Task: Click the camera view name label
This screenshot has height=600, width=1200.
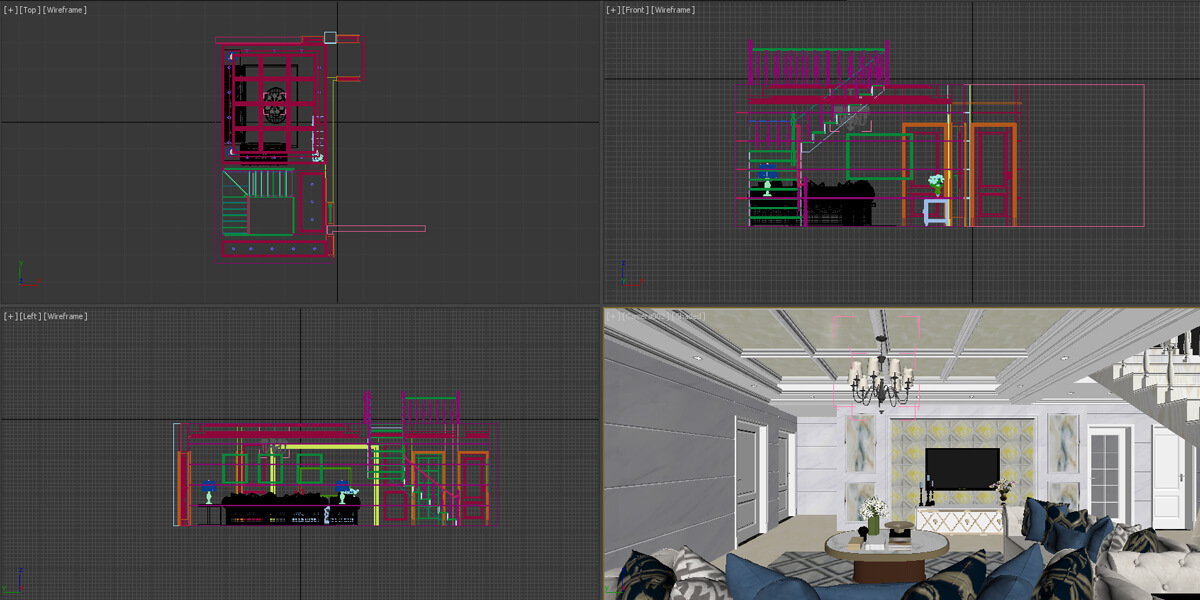Action: pyautogui.click(x=645, y=316)
